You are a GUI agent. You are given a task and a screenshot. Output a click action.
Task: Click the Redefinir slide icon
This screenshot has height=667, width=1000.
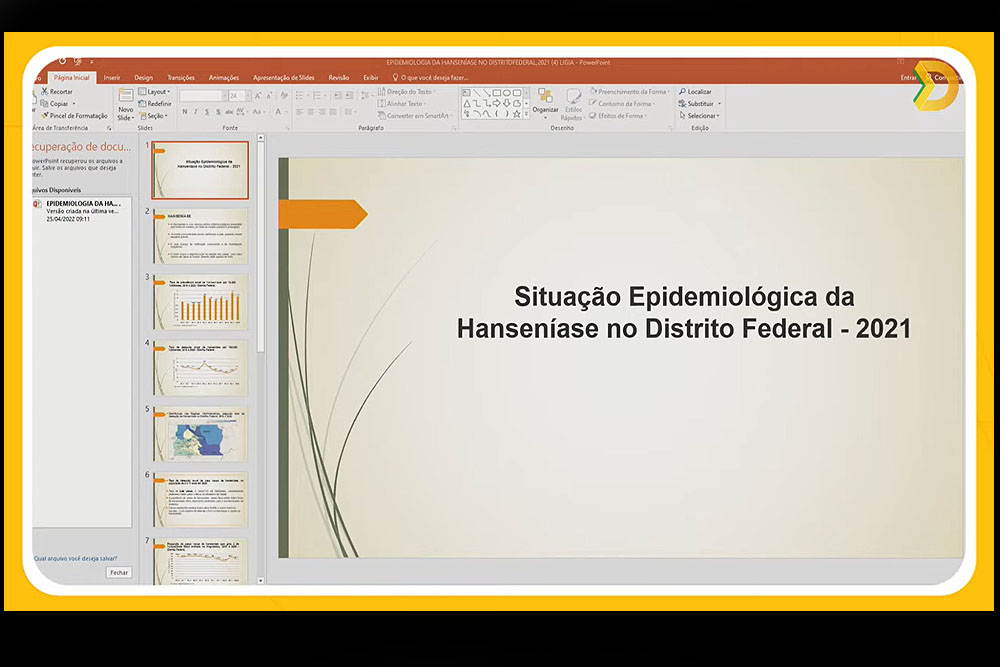(x=142, y=104)
